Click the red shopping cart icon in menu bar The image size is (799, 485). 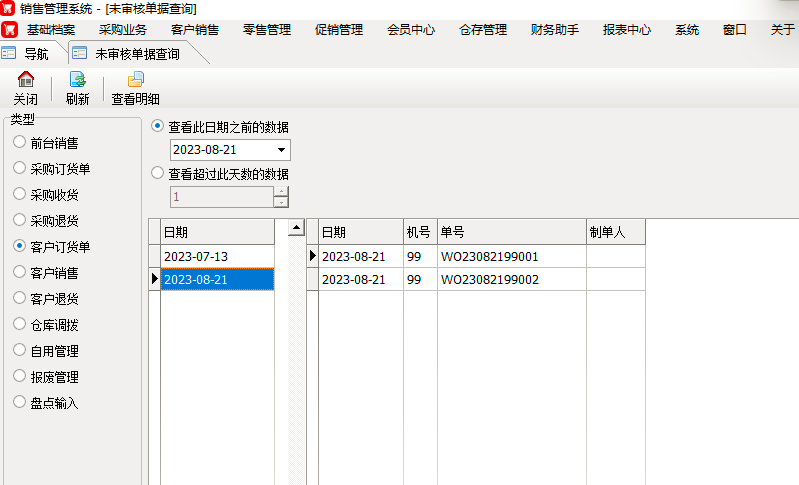(x=9, y=29)
